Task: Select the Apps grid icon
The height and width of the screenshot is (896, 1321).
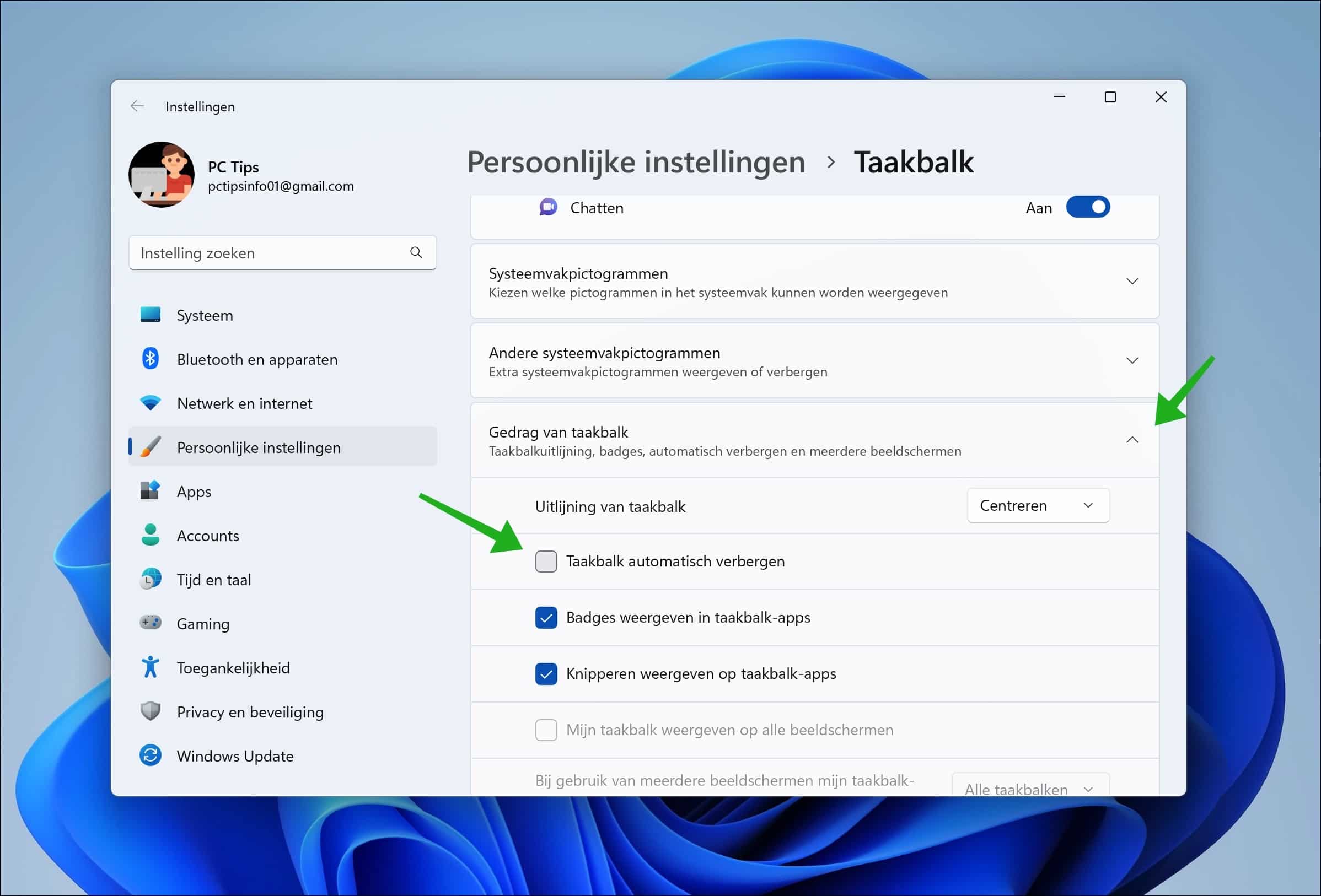Action: pyautogui.click(x=149, y=491)
